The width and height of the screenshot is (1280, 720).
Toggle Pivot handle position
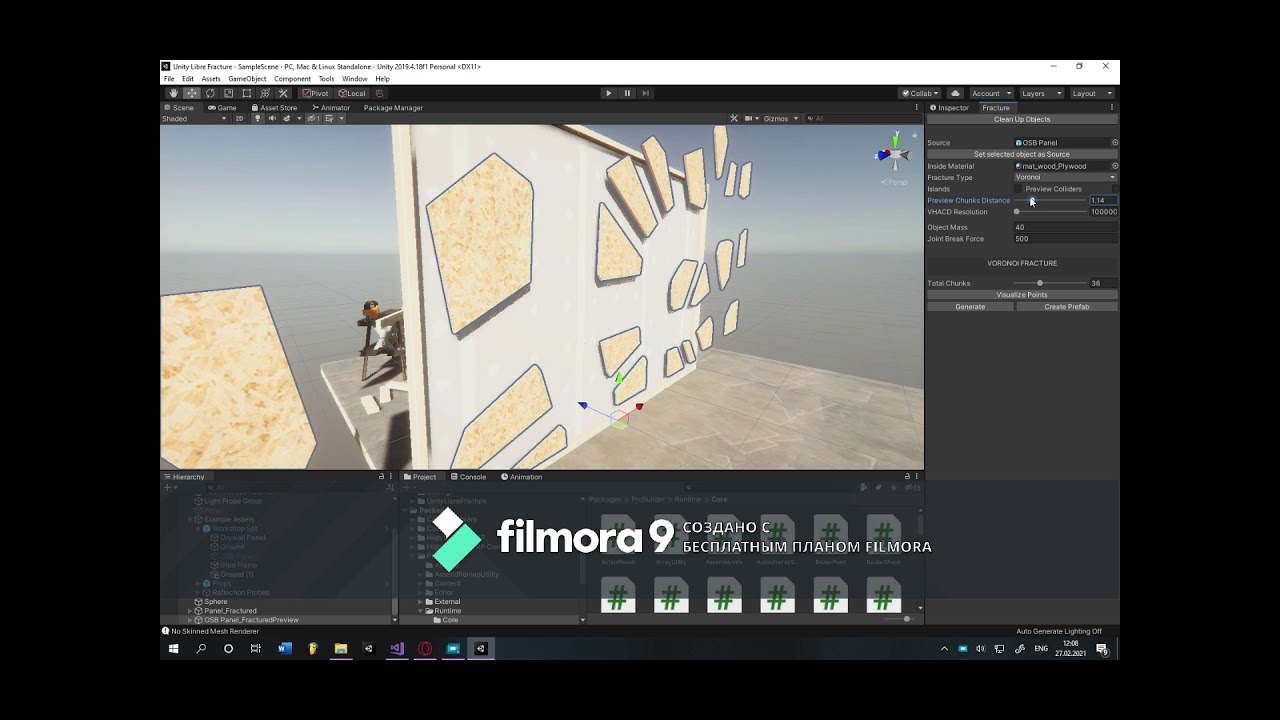(x=316, y=93)
